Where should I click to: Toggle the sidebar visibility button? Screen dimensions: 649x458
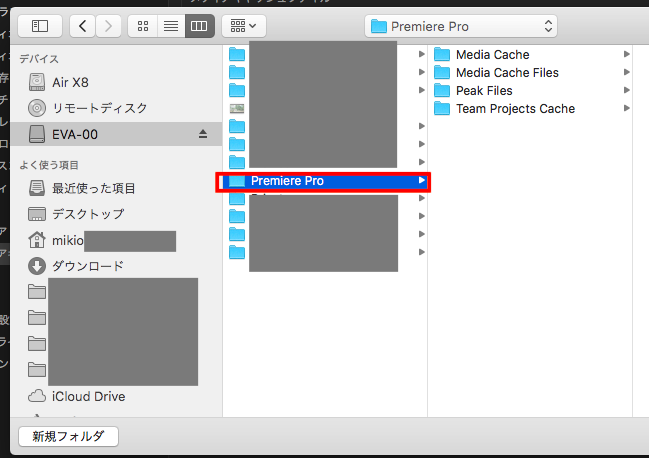(x=40, y=26)
